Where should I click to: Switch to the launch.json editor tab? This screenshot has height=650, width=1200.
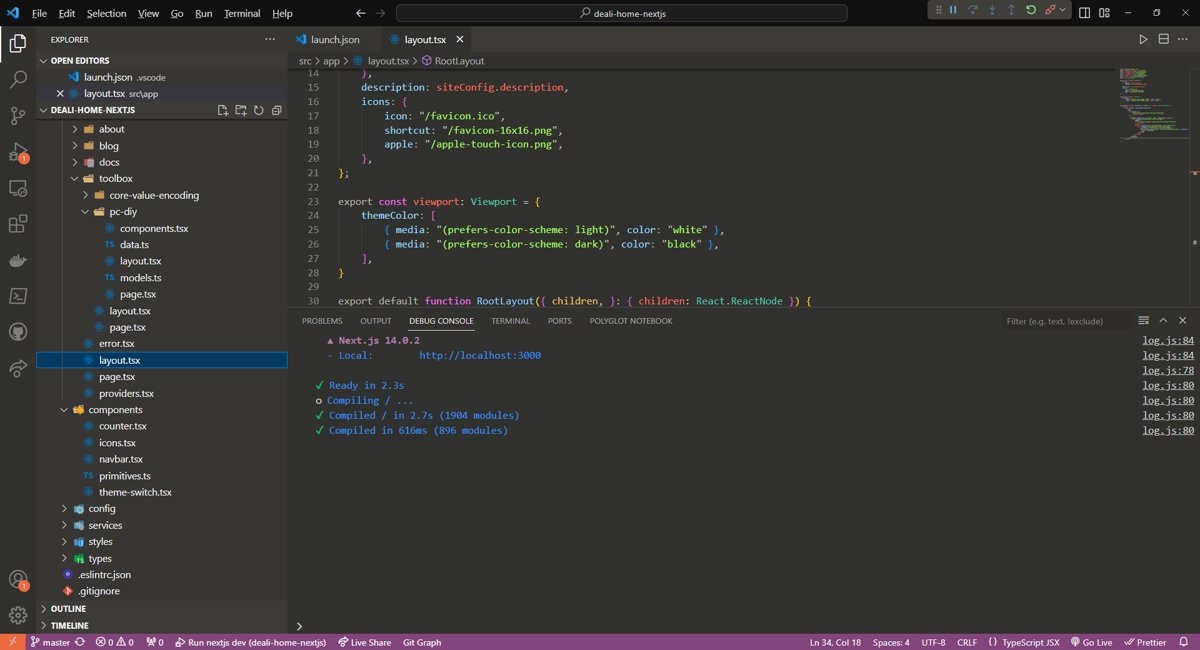tap(335, 39)
